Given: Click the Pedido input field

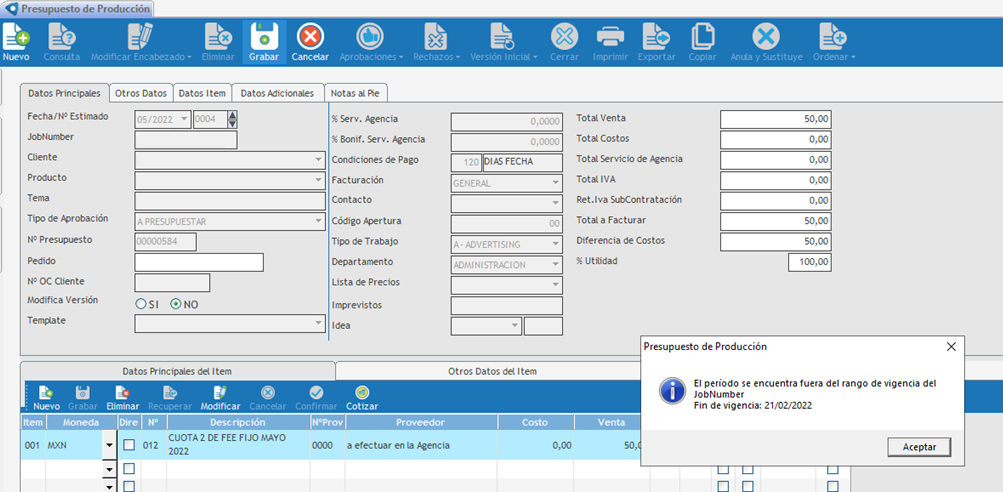Looking at the screenshot, I should (198, 262).
